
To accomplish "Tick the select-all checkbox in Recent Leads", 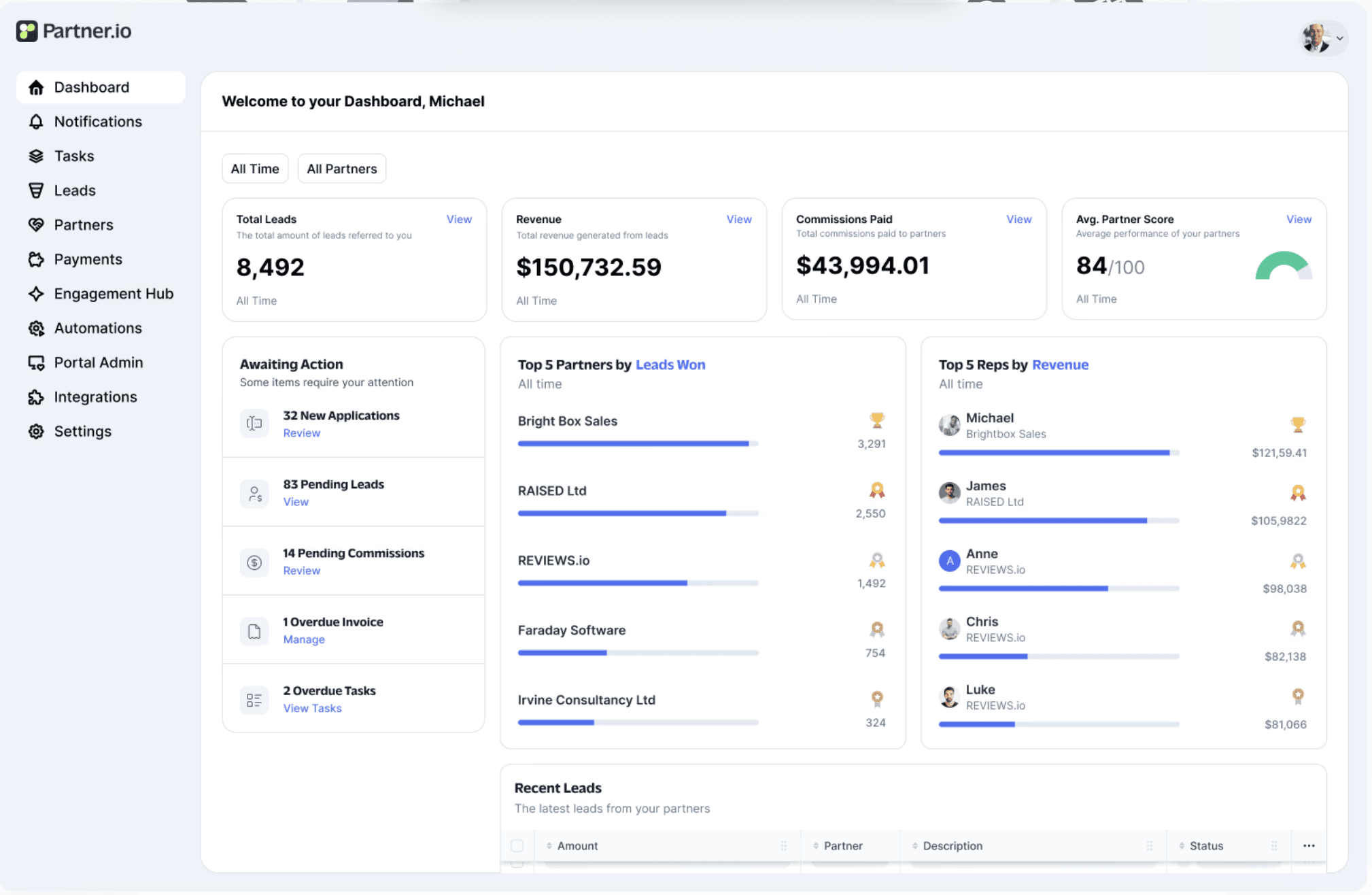I will (517, 845).
